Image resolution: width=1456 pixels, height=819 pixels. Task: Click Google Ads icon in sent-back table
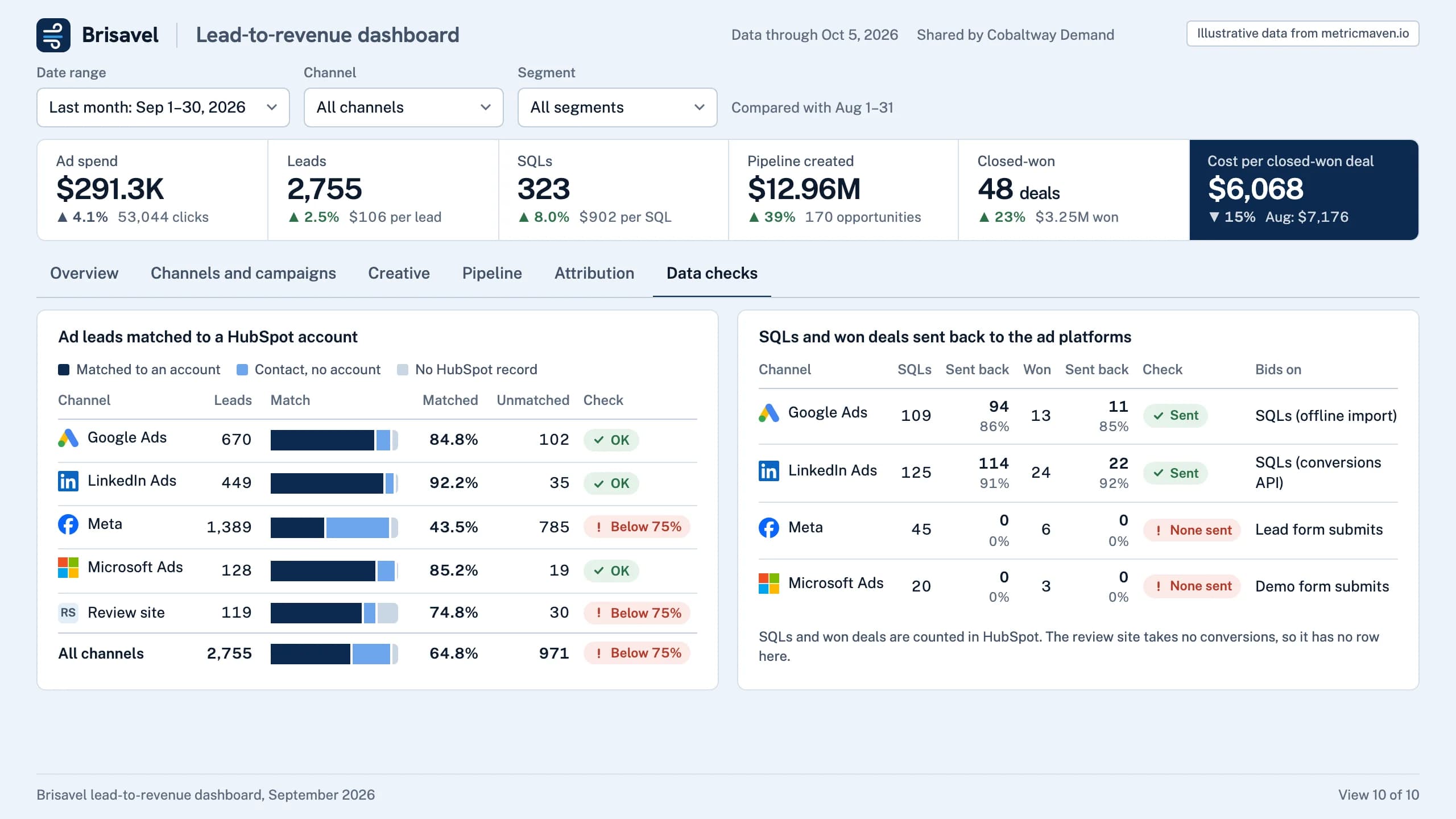click(x=769, y=413)
